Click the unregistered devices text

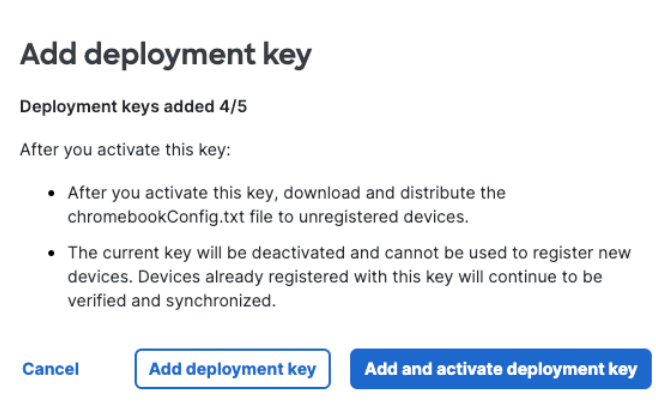pos(384,217)
